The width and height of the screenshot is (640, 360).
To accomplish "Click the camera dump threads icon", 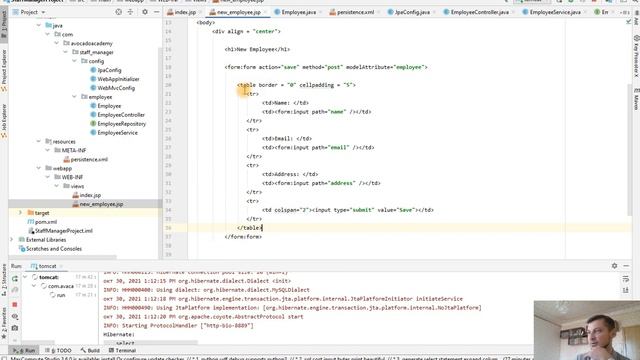I will click(15, 328).
